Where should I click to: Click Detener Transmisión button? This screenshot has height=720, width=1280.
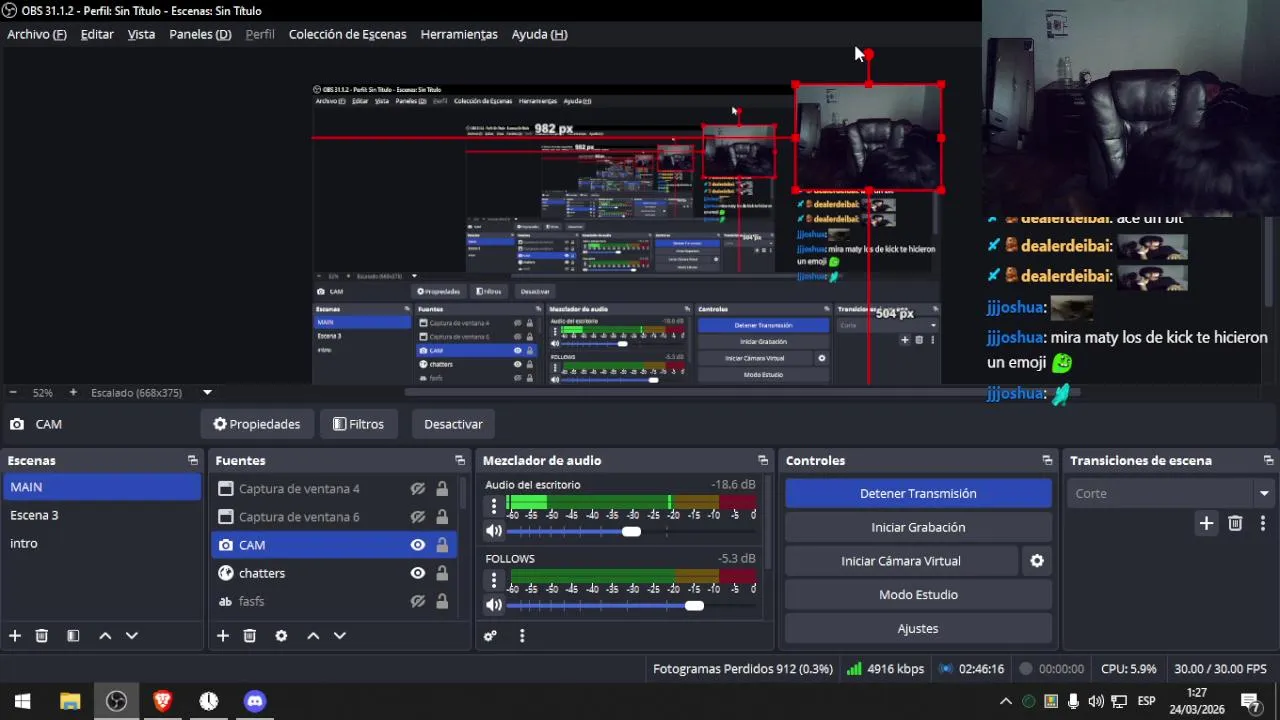(x=918, y=493)
